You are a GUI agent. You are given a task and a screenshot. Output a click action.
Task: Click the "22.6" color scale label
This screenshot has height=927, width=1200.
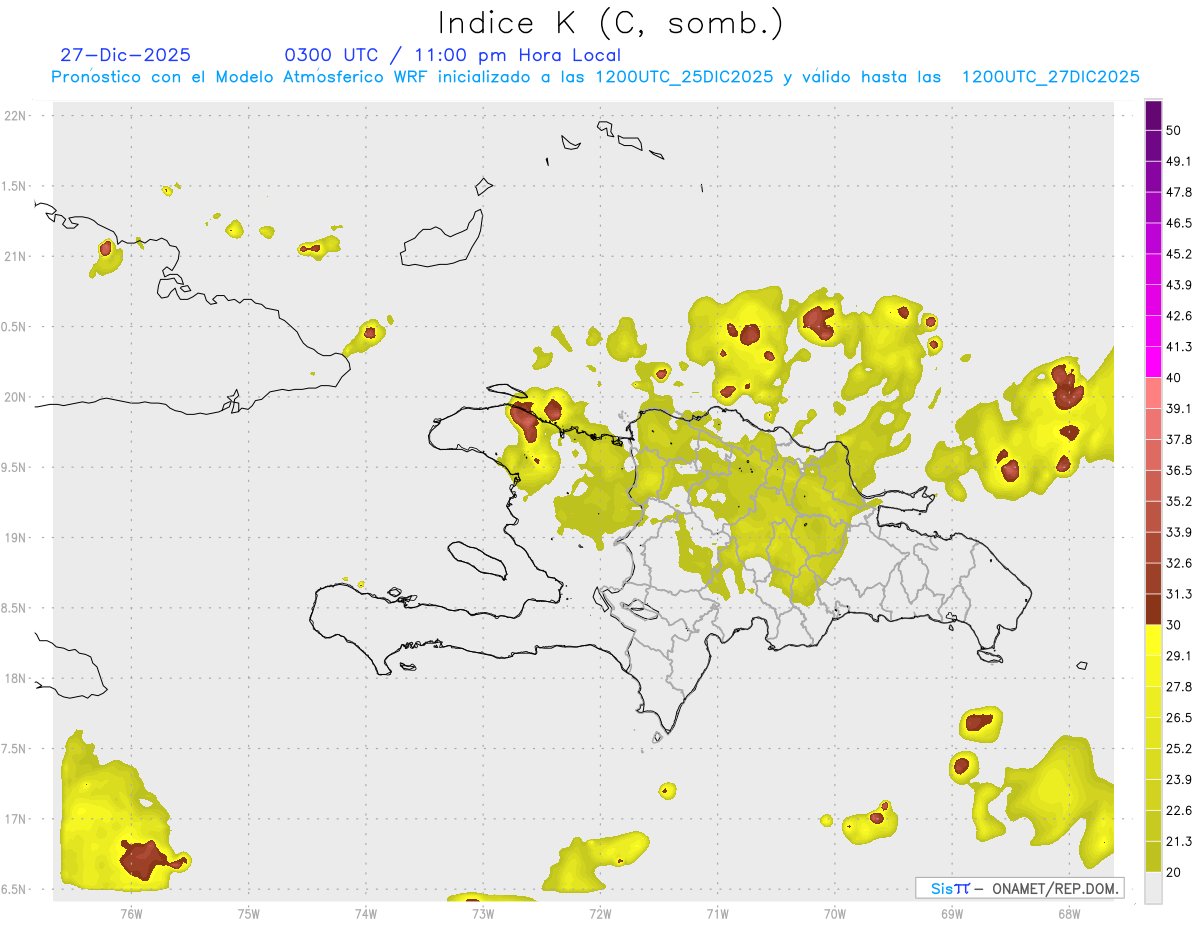click(x=1179, y=811)
